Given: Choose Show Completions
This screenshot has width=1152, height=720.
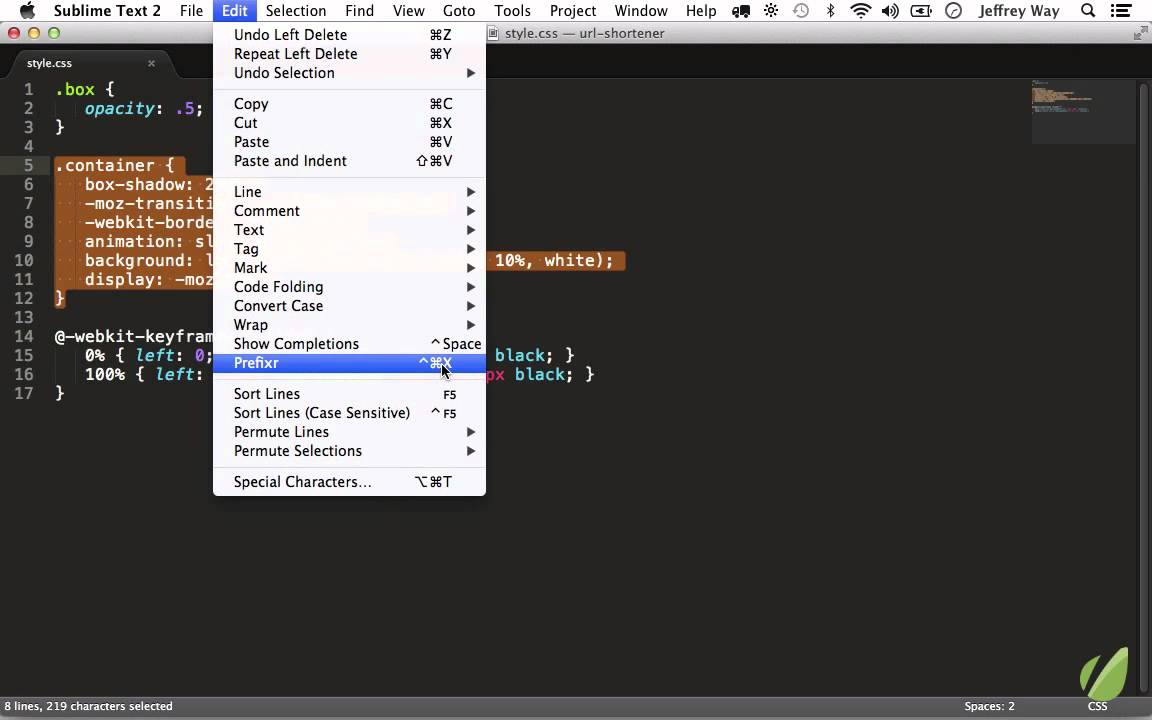Looking at the screenshot, I should coord(349,344).
